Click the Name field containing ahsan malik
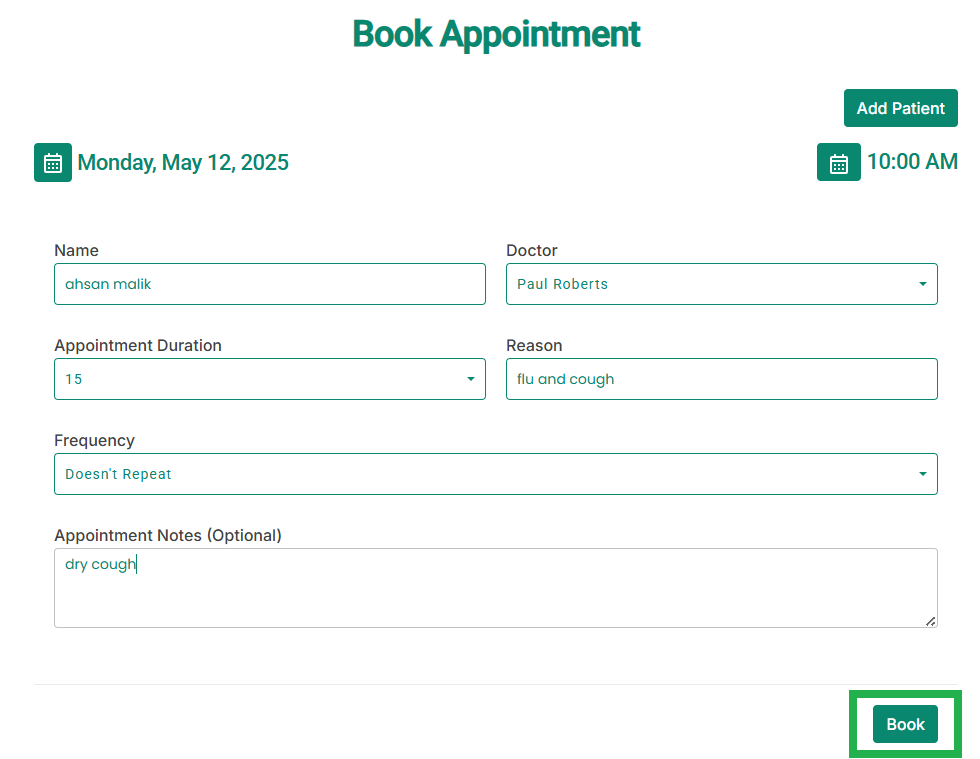980x759 pixels. [x=270, y=284]
